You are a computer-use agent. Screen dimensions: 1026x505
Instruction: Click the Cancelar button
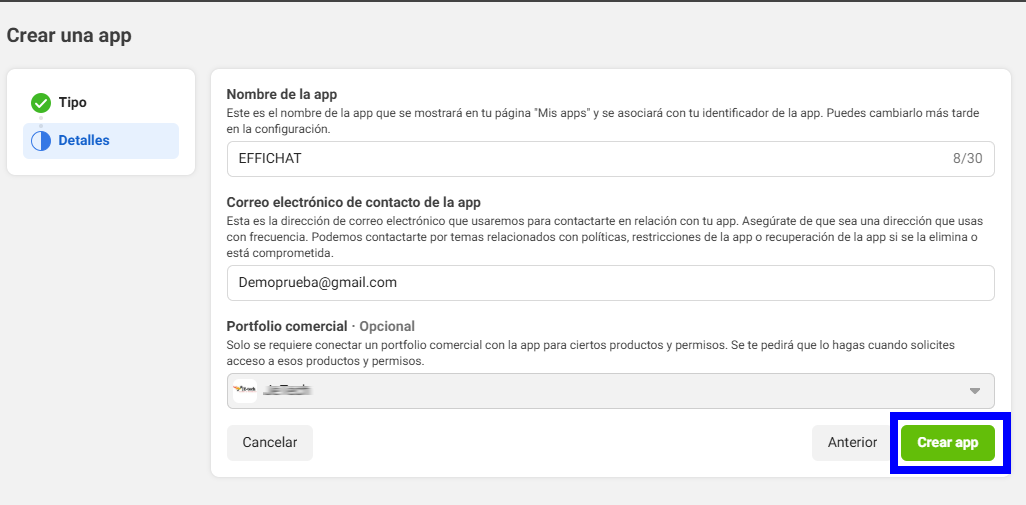(270, 443)
